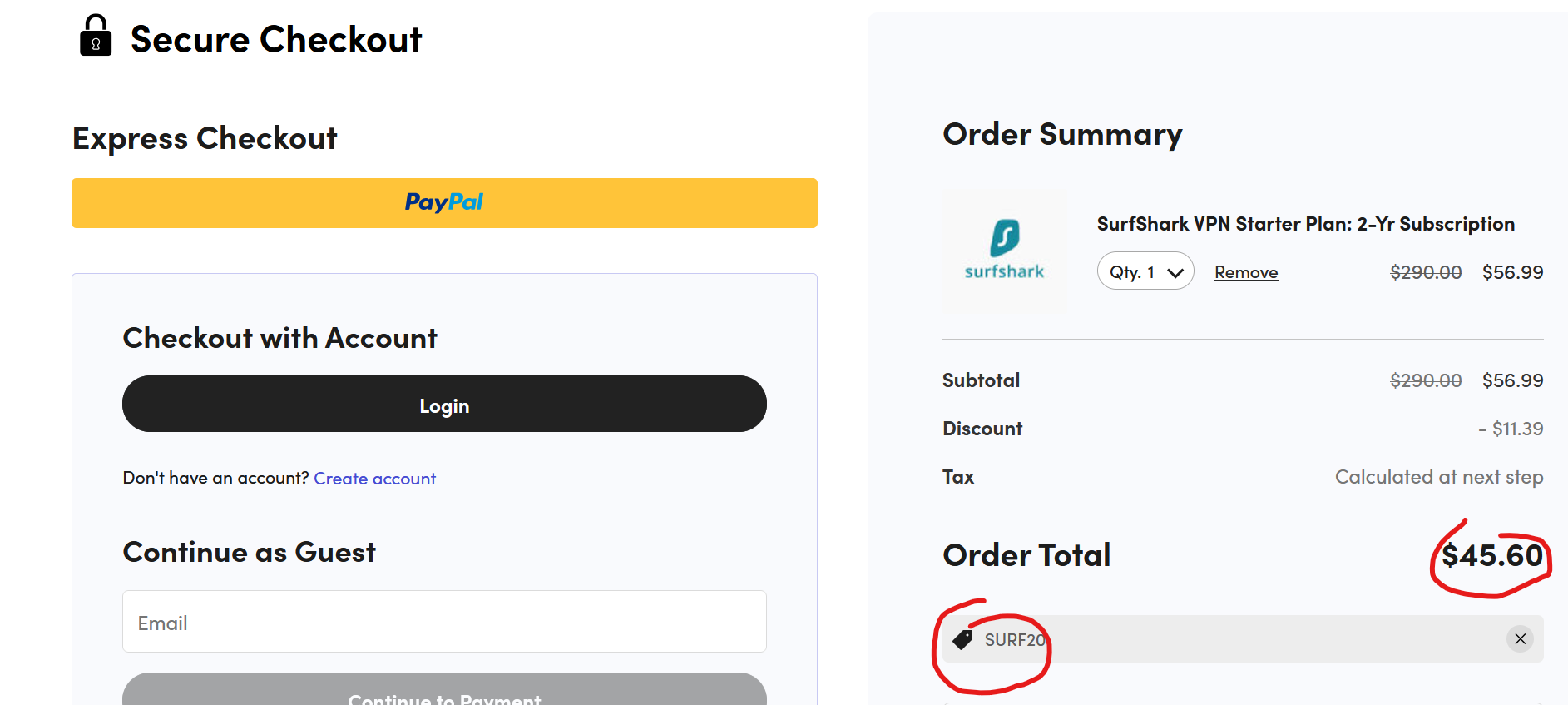The height and width of the screenshot is (705, 1568).
Task: Select the Express Checkout heading
Action: click(205, 138)
